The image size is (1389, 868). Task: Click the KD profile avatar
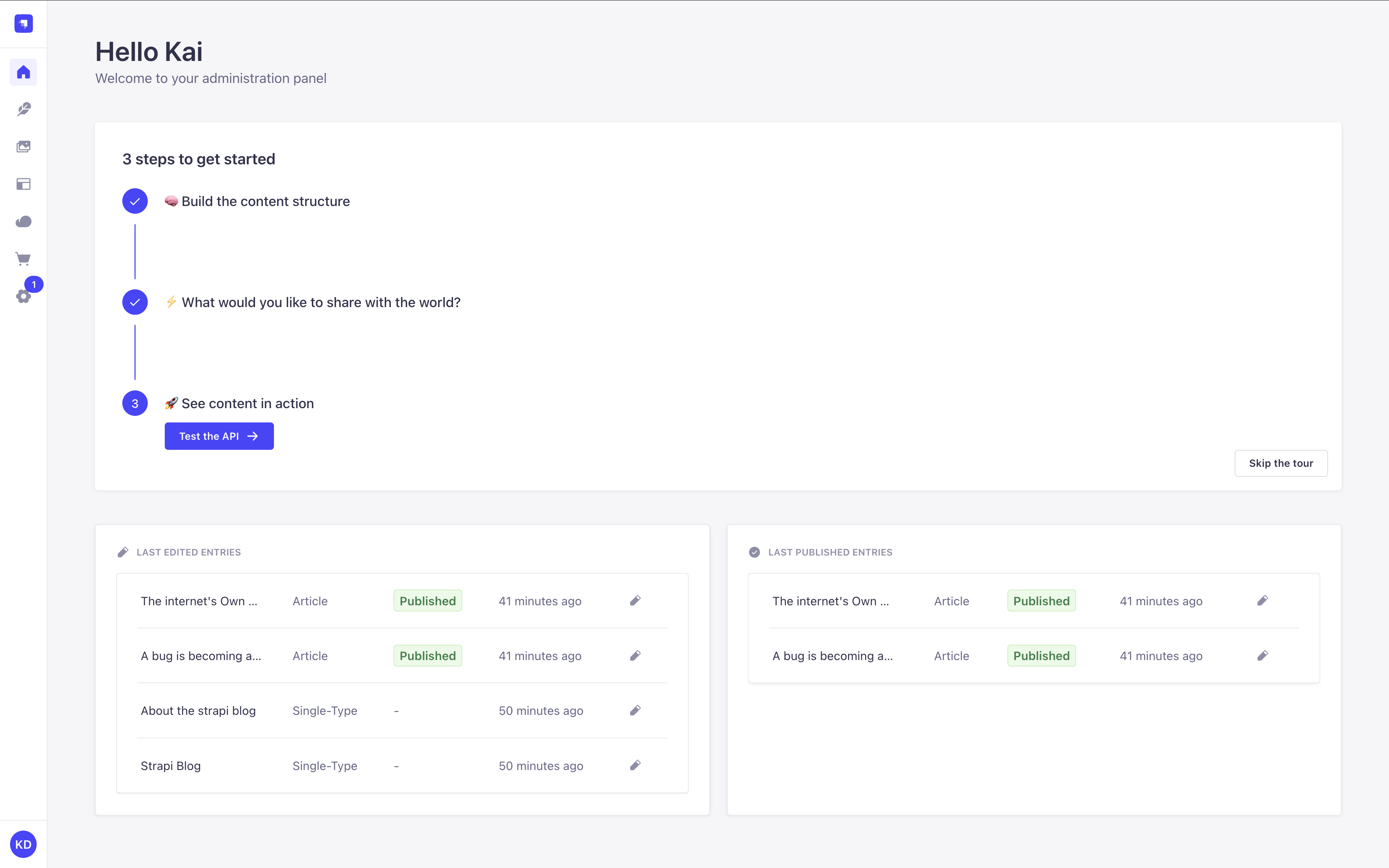coord(24,844)
